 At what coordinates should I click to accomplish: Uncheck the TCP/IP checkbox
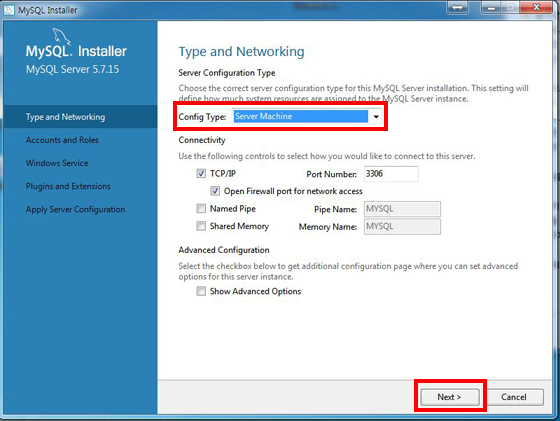[x=201, y=174]
